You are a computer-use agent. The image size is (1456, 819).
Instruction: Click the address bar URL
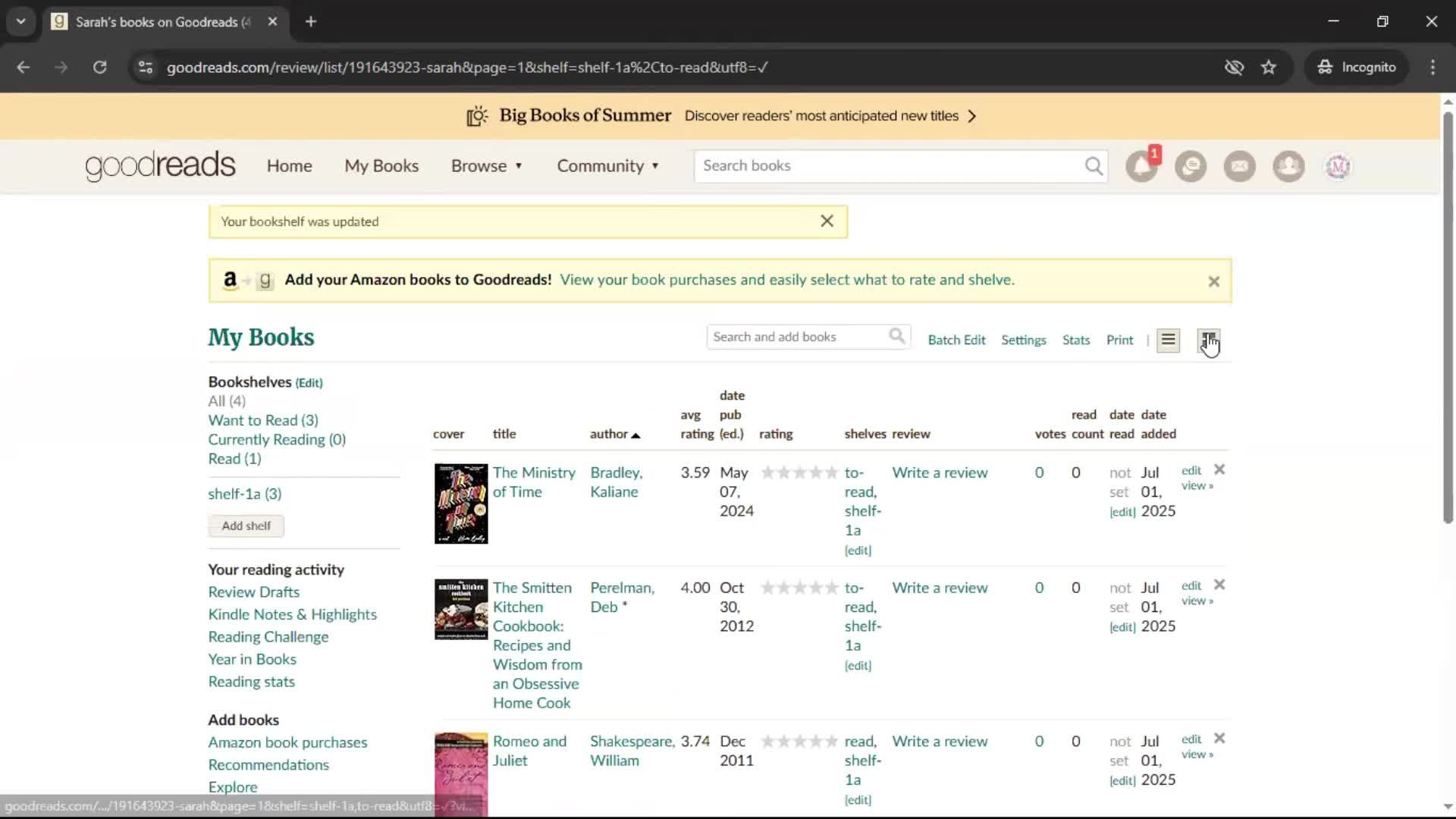coord(467,67)
